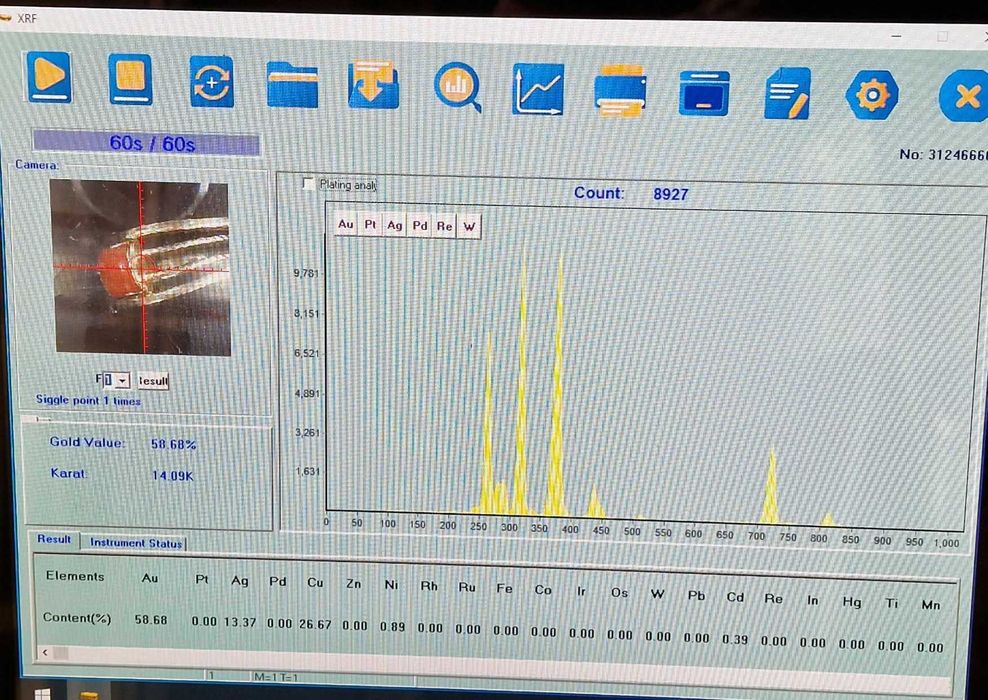
Task: Start the measurement with the play icon
Action: tap(49, 77)
